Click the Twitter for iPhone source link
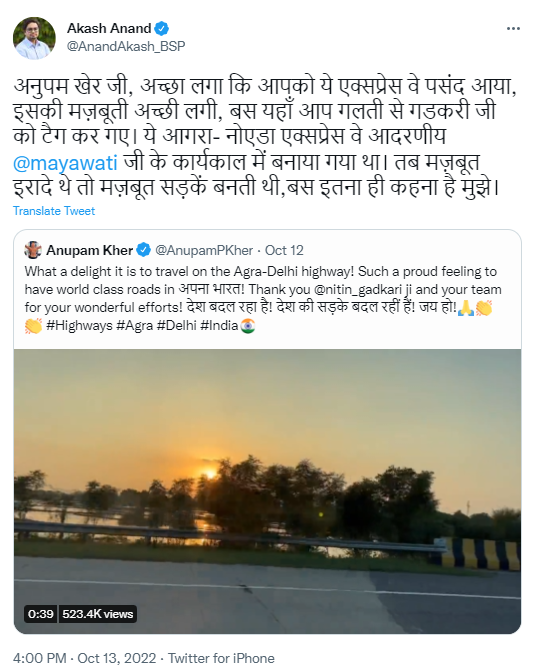 point(221,657)
